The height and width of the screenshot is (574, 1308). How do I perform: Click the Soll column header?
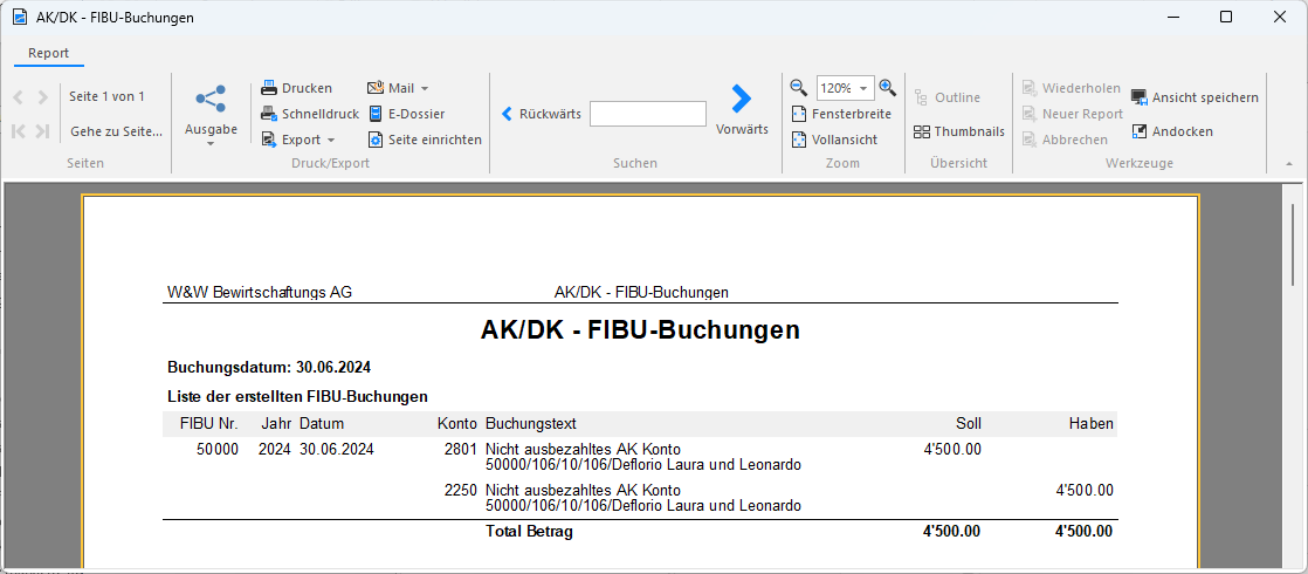[968, 424]
